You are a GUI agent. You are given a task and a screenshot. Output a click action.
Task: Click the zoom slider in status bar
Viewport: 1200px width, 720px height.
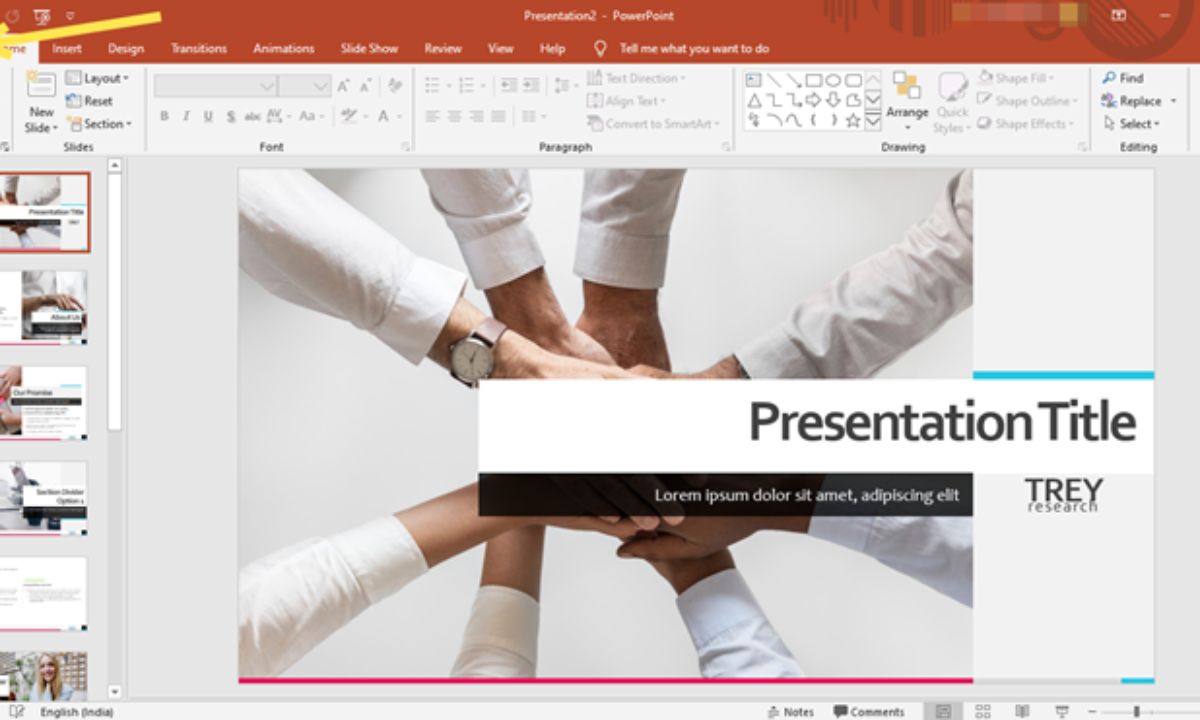point(1137,711)
